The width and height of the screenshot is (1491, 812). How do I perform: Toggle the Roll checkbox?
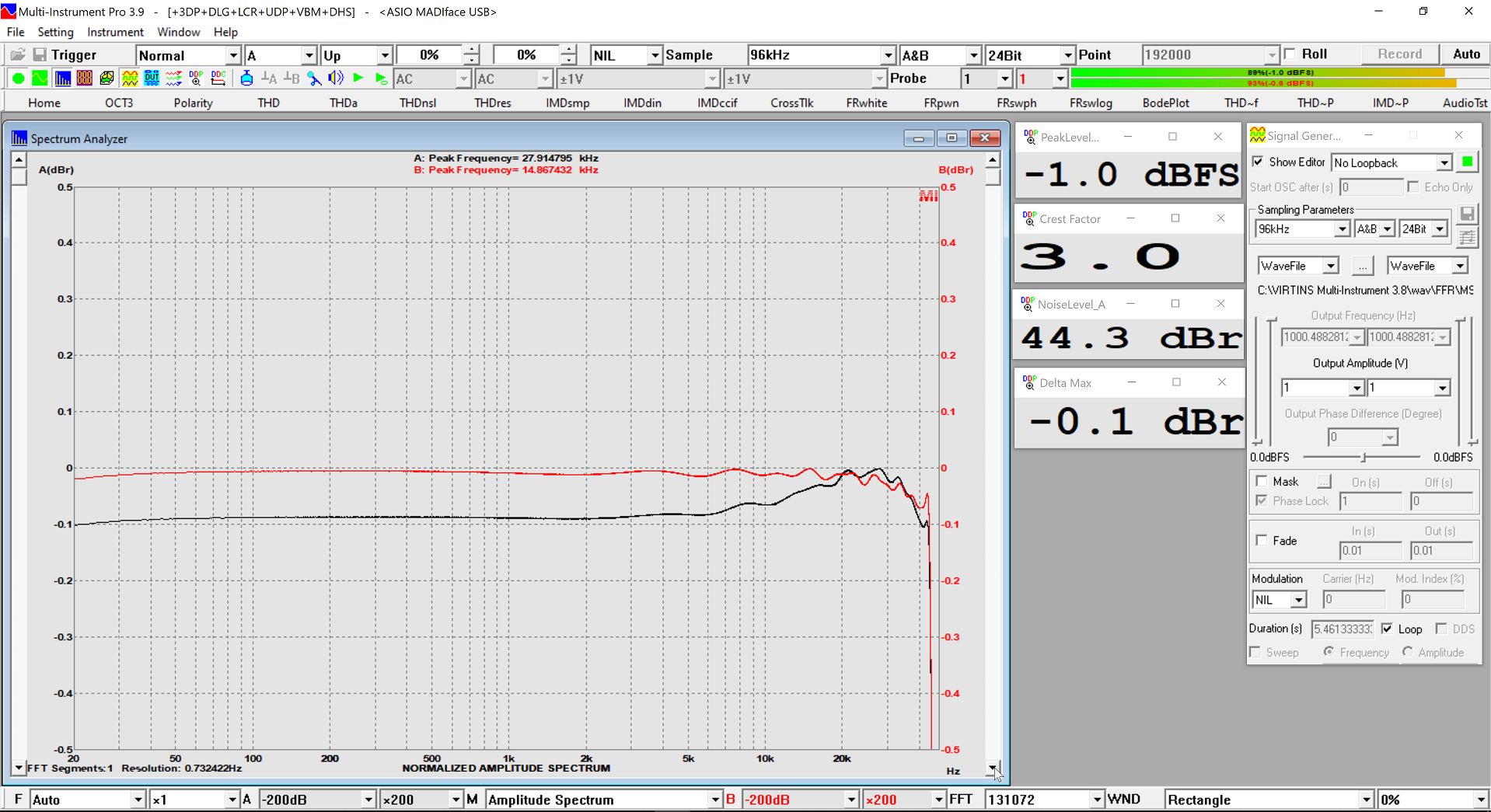point(1290,54)
